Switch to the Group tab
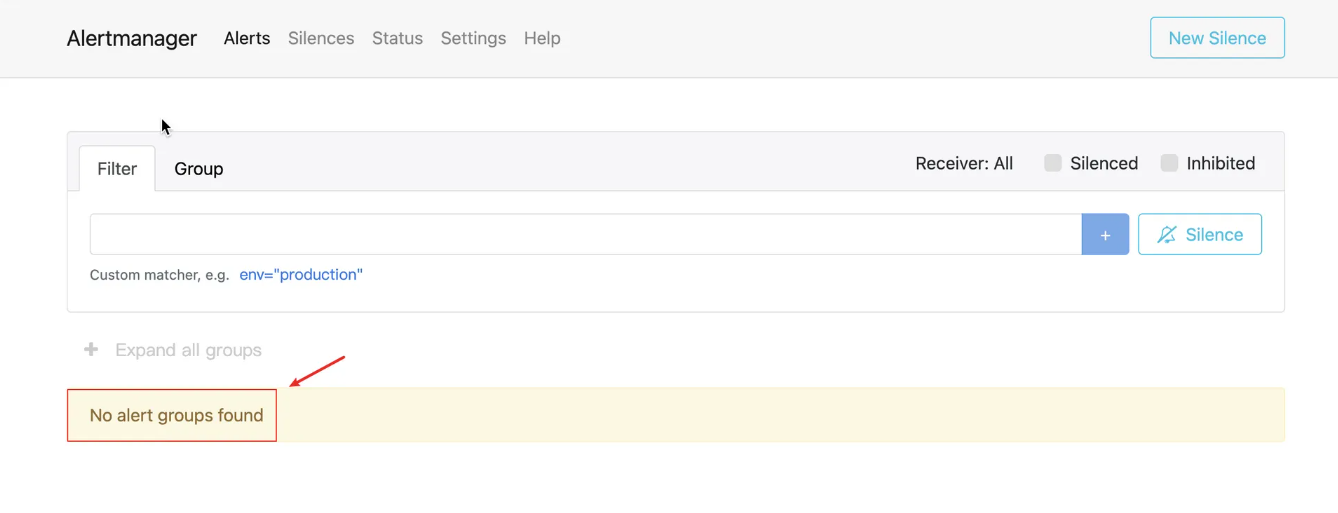 pyautogui.click(x=198, y=169)
